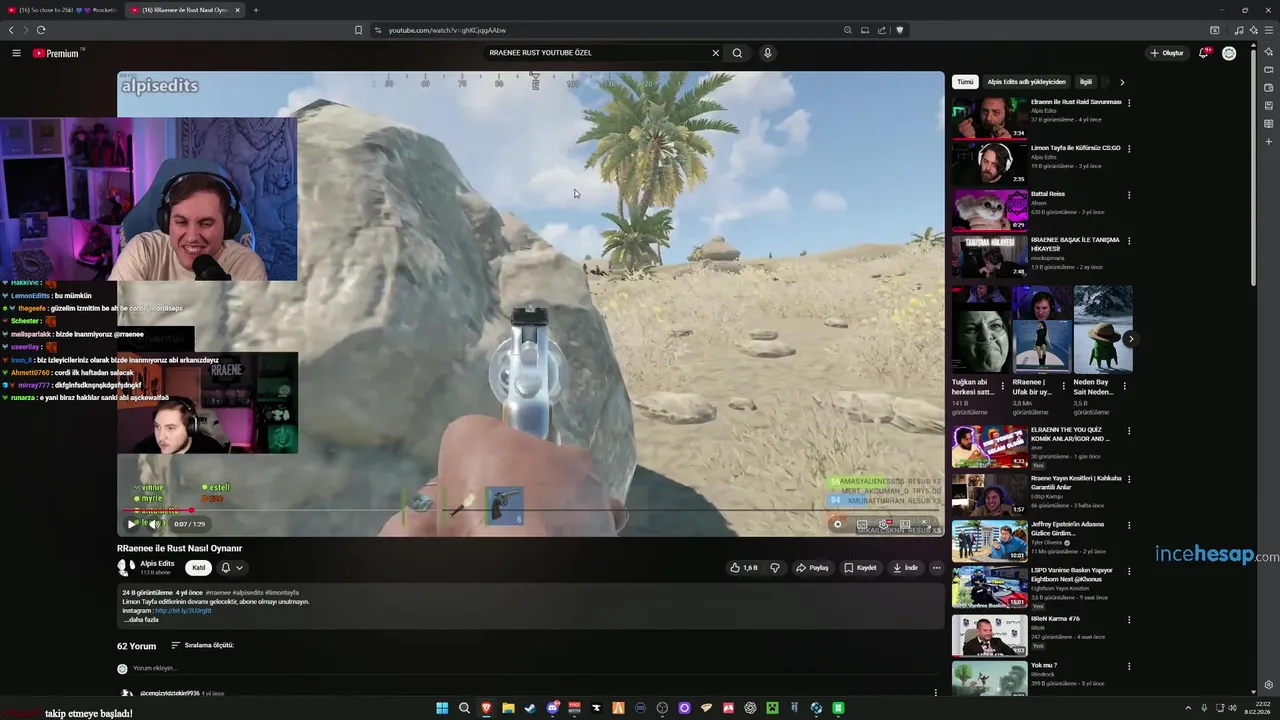Save video with Kaydet button

(860, 568)
